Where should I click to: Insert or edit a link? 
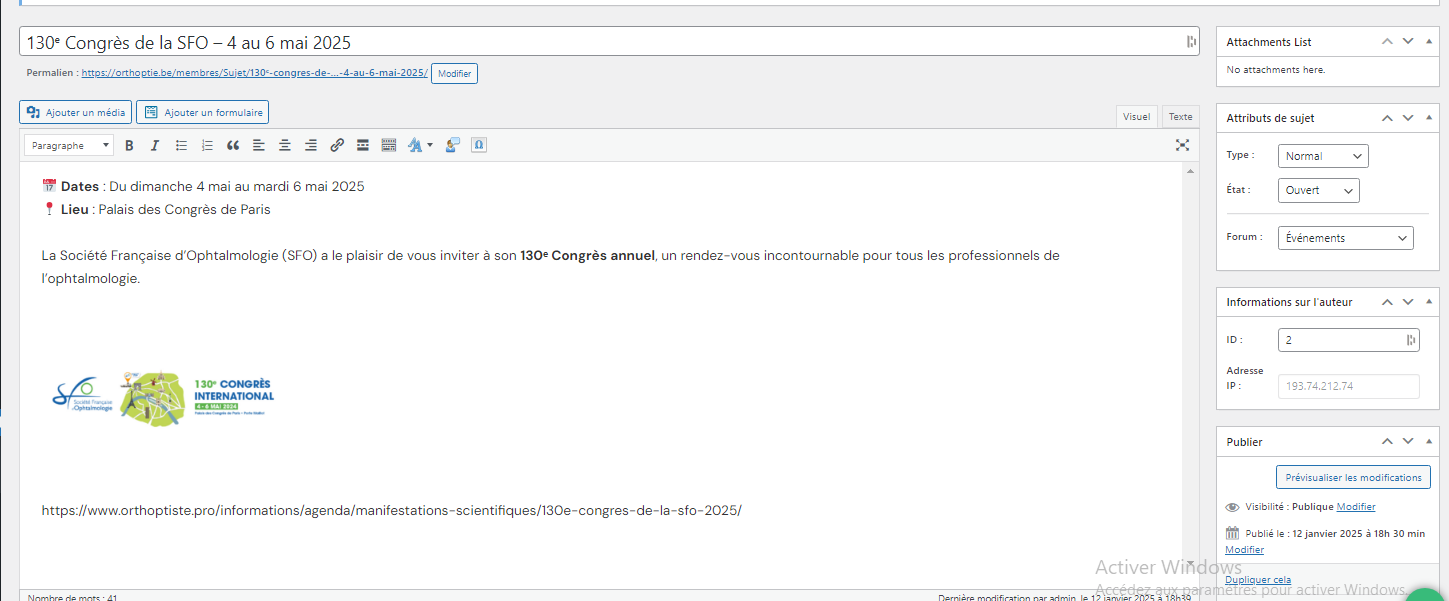(337, 146)
